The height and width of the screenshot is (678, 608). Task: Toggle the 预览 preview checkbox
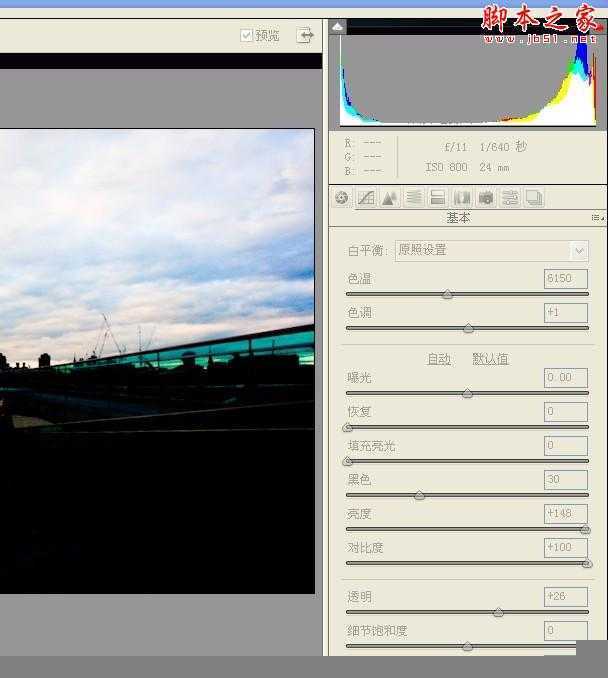[246, 35]
